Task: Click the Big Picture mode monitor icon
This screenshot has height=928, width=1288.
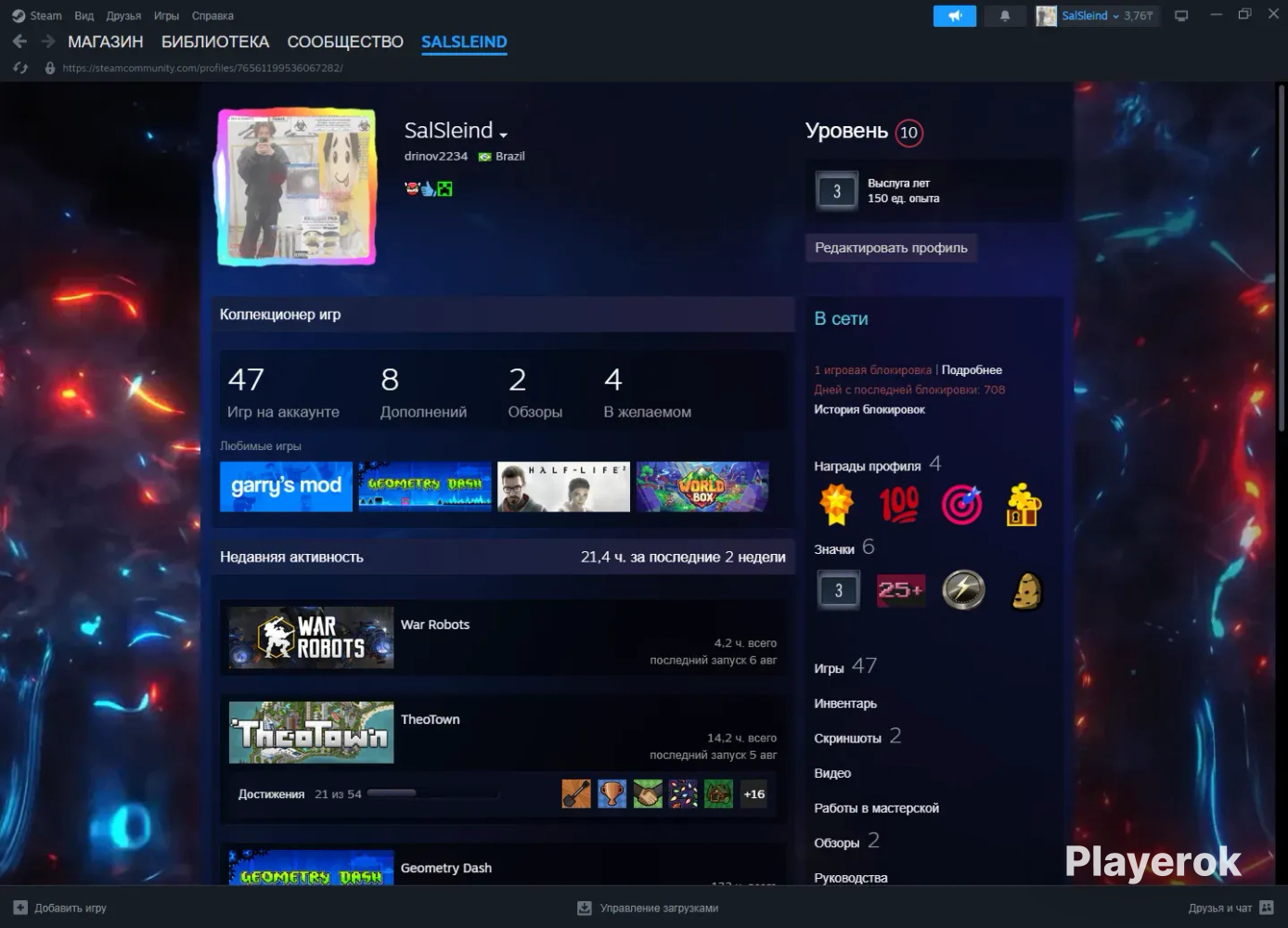Action: (1181, 16)
